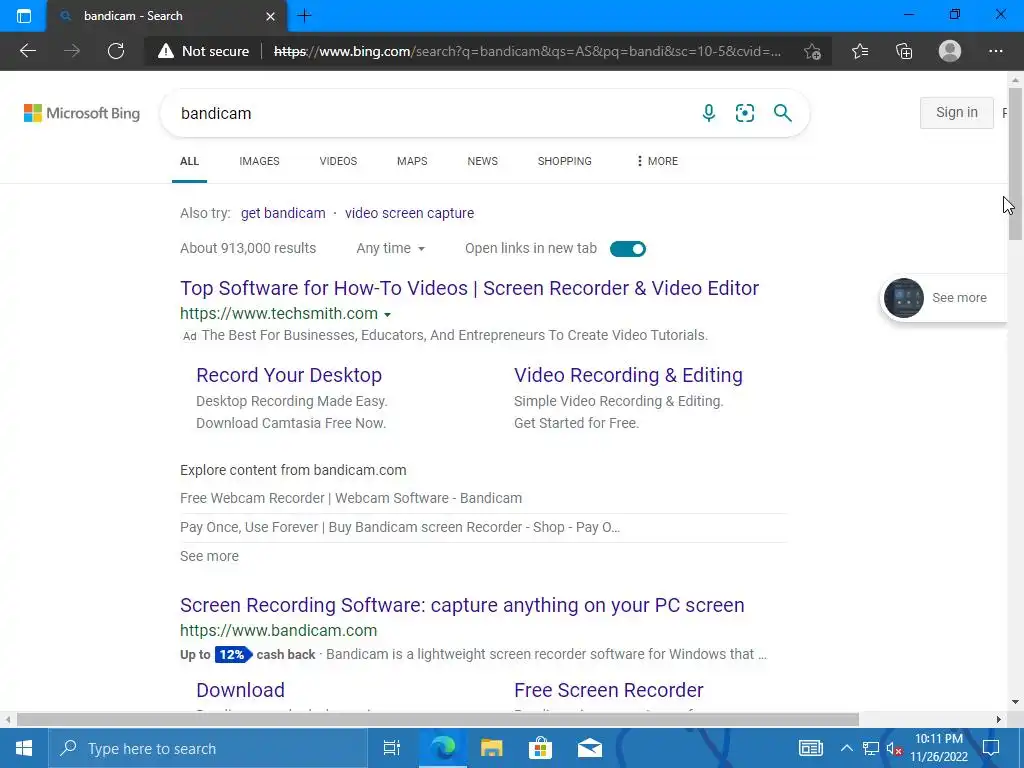Viewport: 1024px width, 768px height.
Task: Open visual search camera icon
Action: (744, 113)
